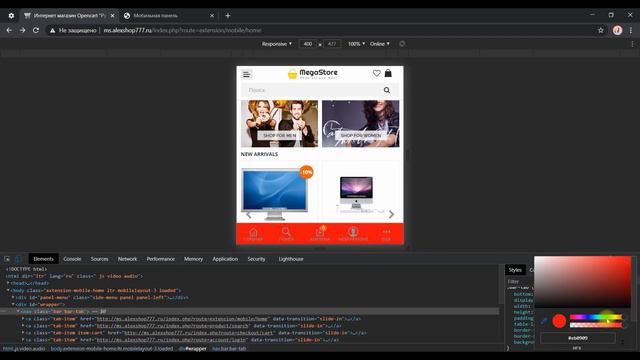Viewport: 640px width, 360px height.
Task: Click the viewport width field showing 400
Action: [x=308, y=44]
